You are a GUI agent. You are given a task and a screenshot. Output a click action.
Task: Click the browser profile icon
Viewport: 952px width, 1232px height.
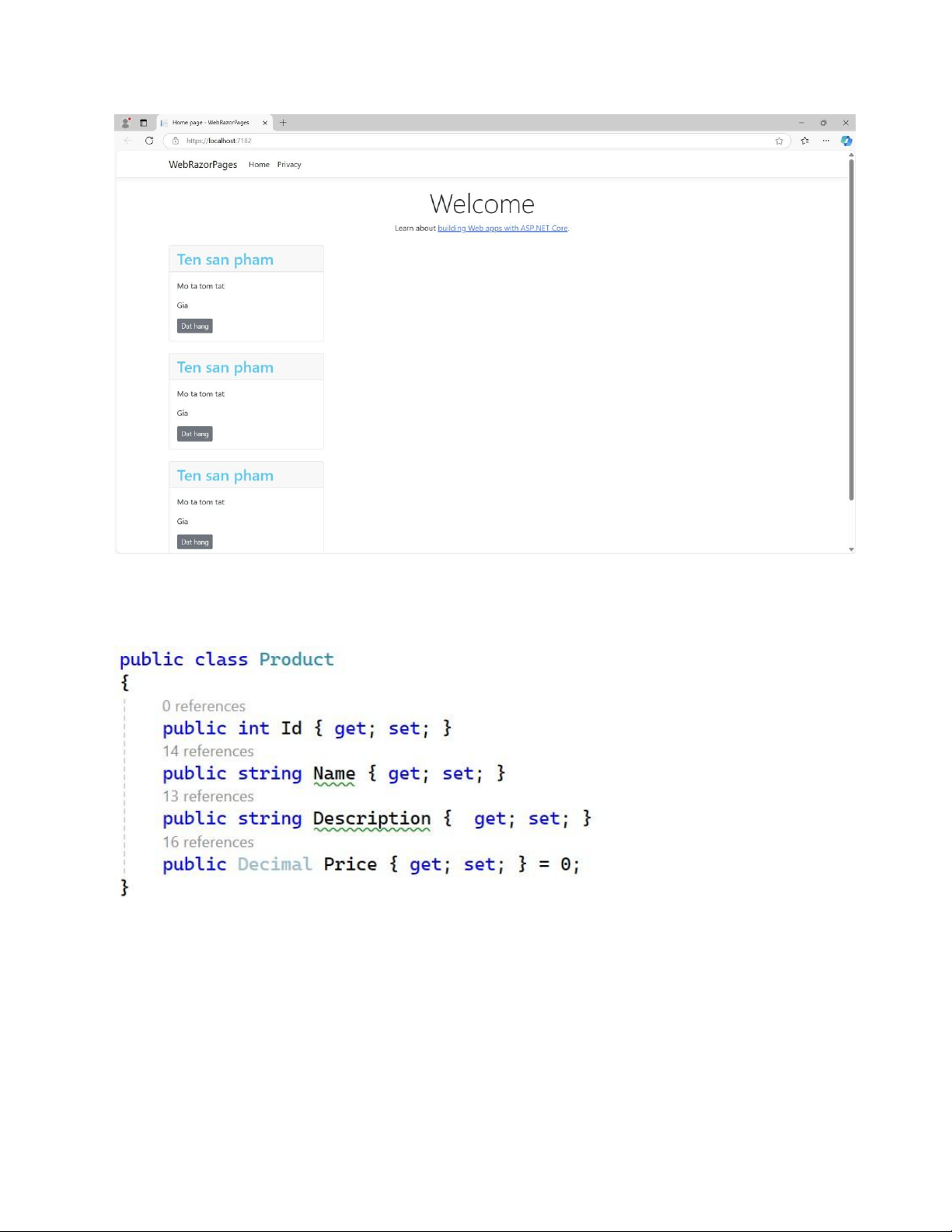coord(126,123)
